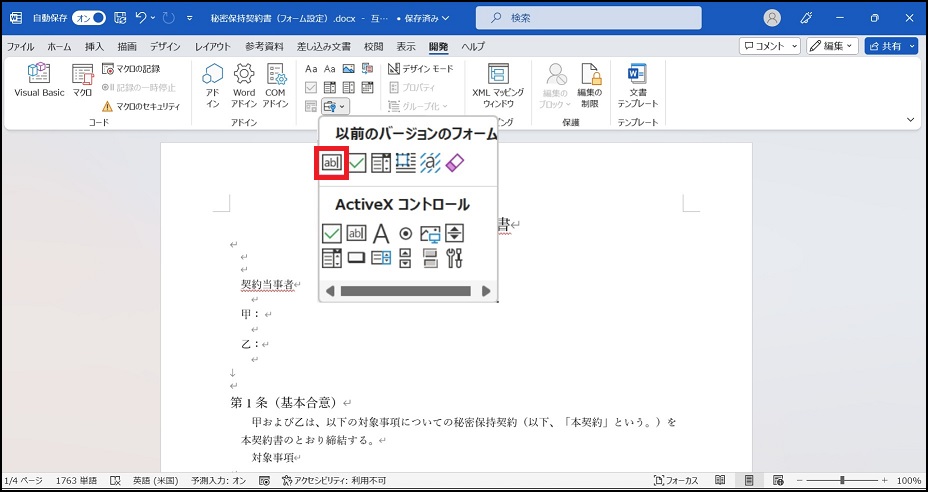Image resolution: width=928 pixels, height=492 pixels.
Task: Adjust the zoom slider in status bar
Action: (842, 480)
